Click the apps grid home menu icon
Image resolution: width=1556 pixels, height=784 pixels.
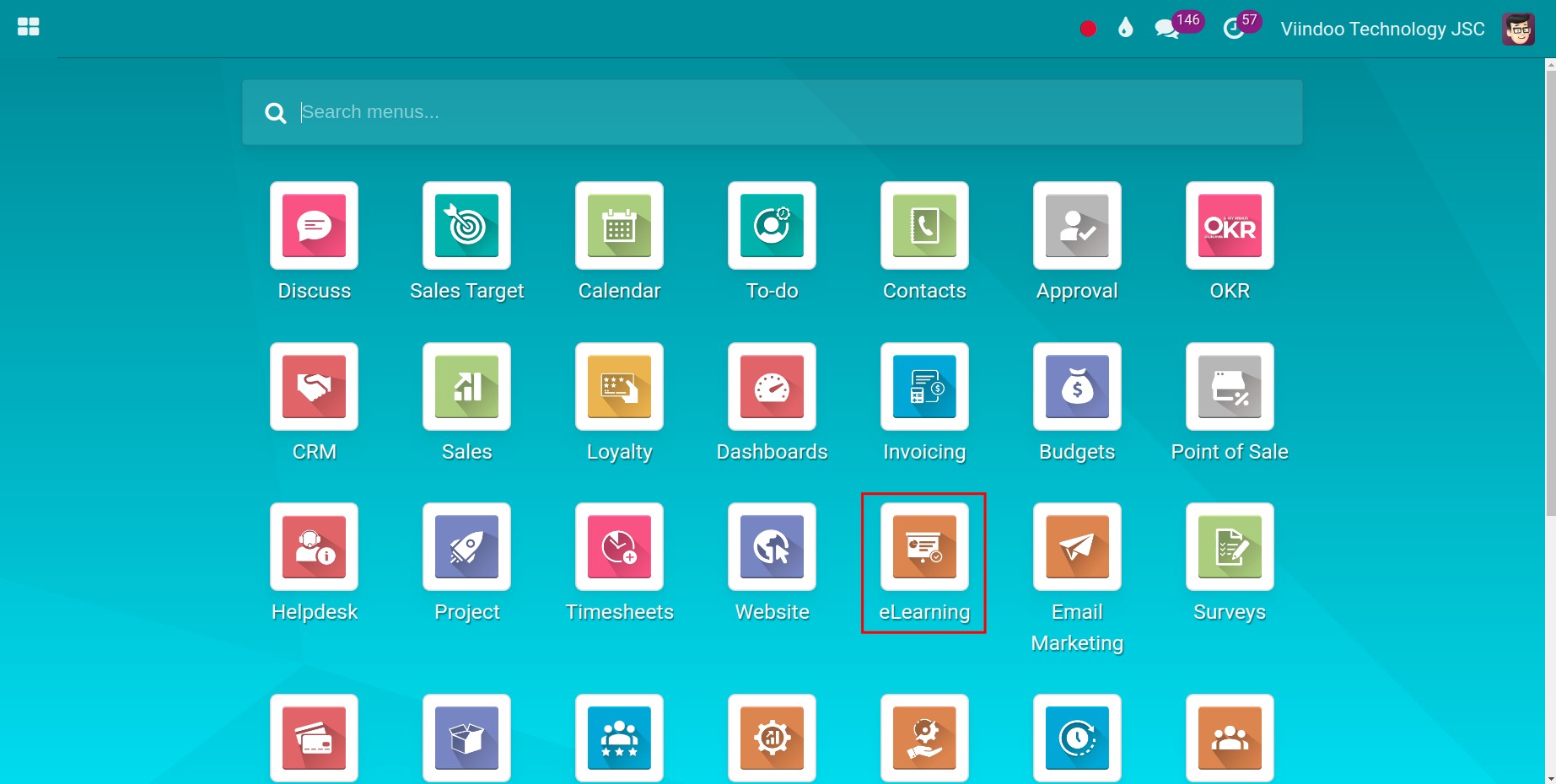29,27
